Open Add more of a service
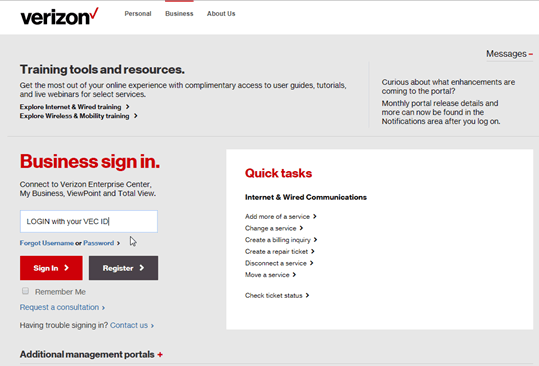The height and width of the screenshot is (366, 539). (280, 217)
